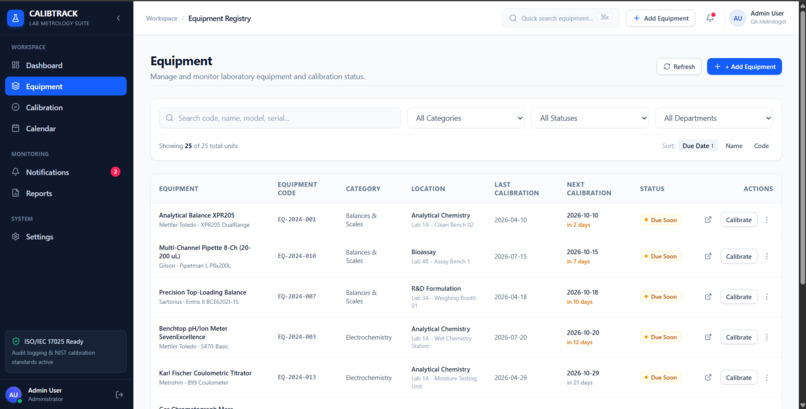
Task: Click equipment code EQ-2024-007
Action: (297, 296)
